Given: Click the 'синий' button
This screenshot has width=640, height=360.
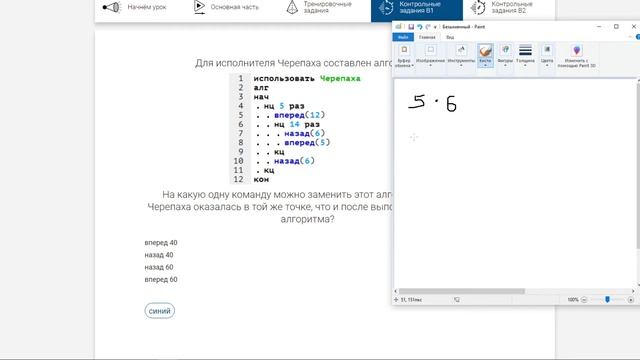Looking at the screenshot, I should click(160, 311).
